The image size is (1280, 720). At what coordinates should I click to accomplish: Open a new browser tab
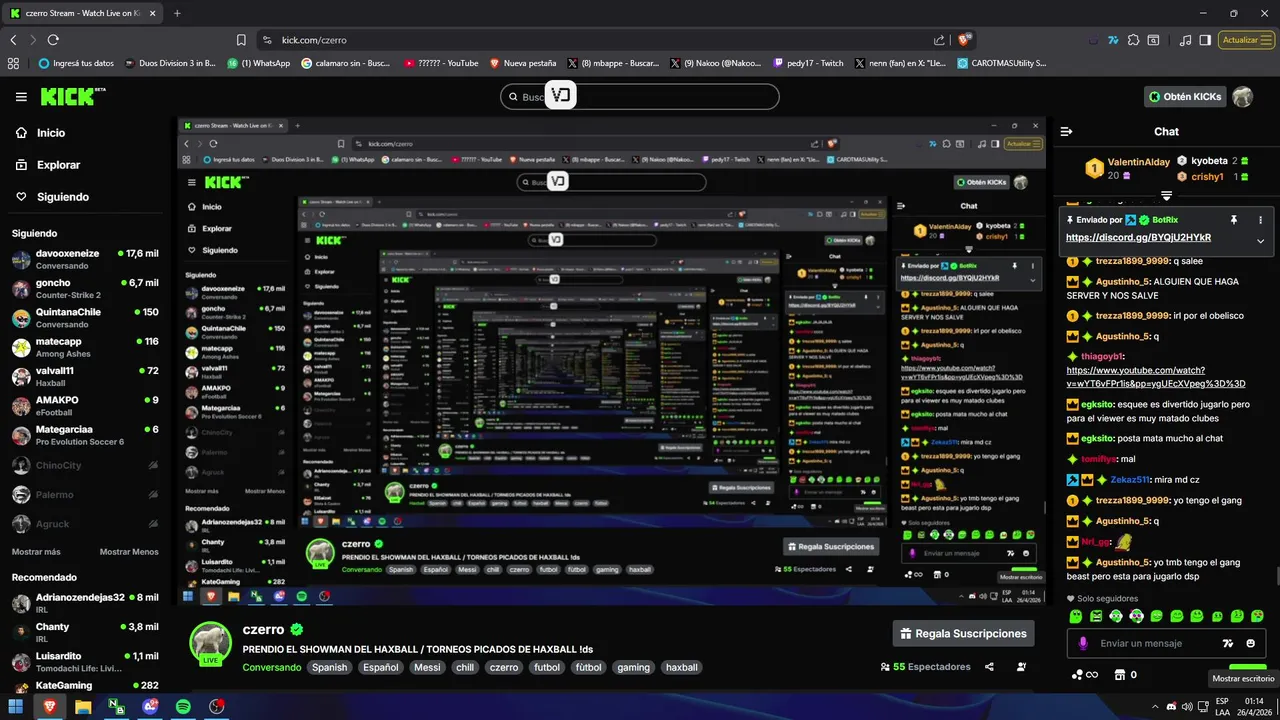pos(177,13)
